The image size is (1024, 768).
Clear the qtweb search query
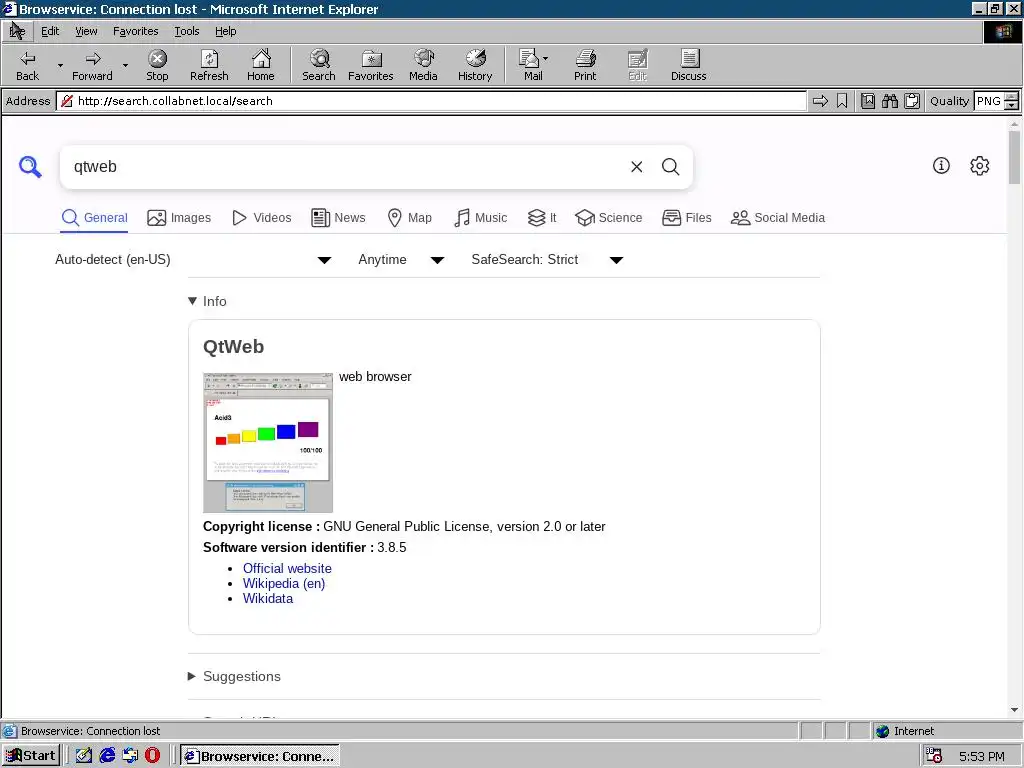pos(637,167)
